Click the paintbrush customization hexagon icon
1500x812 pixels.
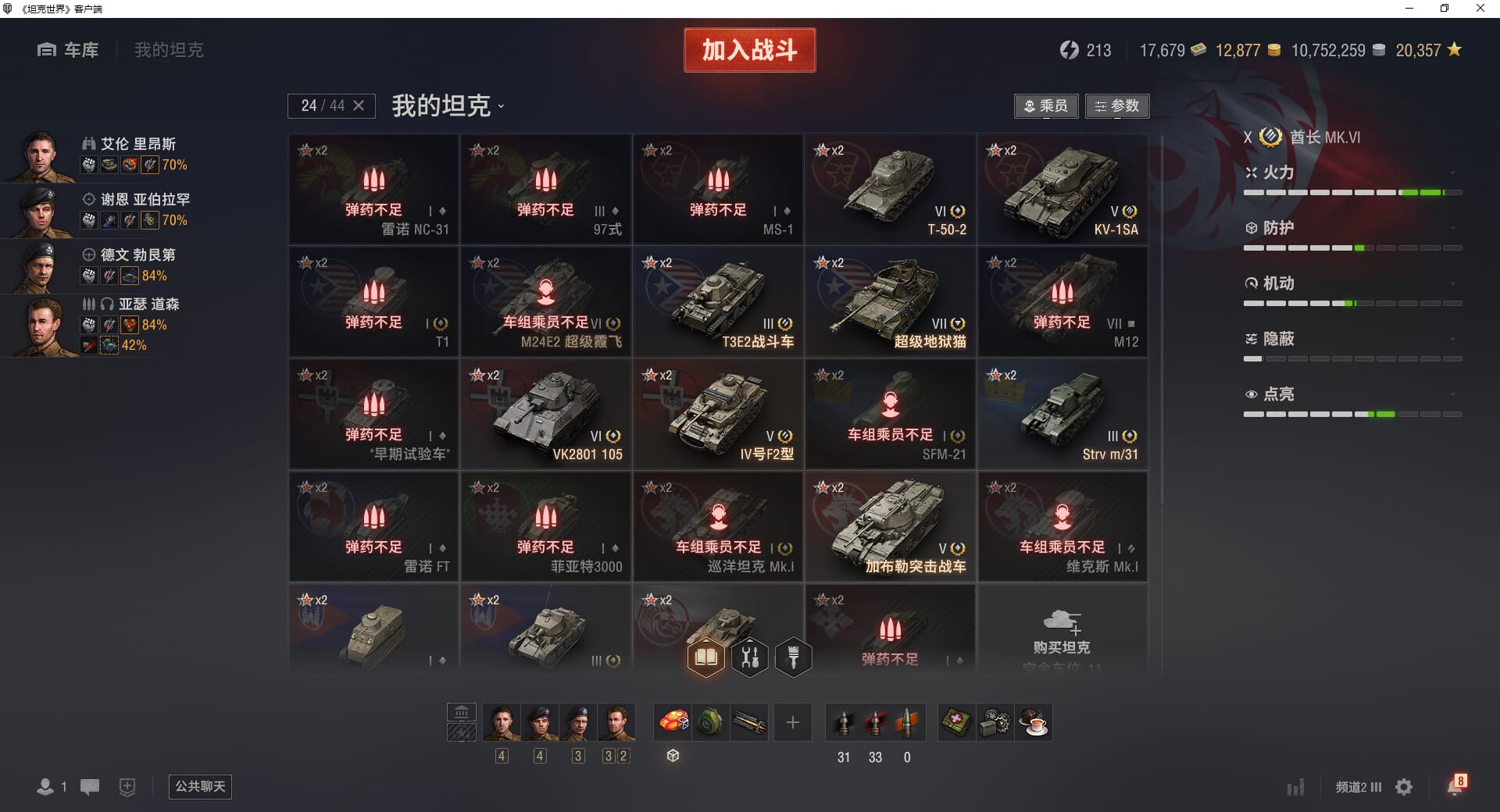click(x=794, y=657)
